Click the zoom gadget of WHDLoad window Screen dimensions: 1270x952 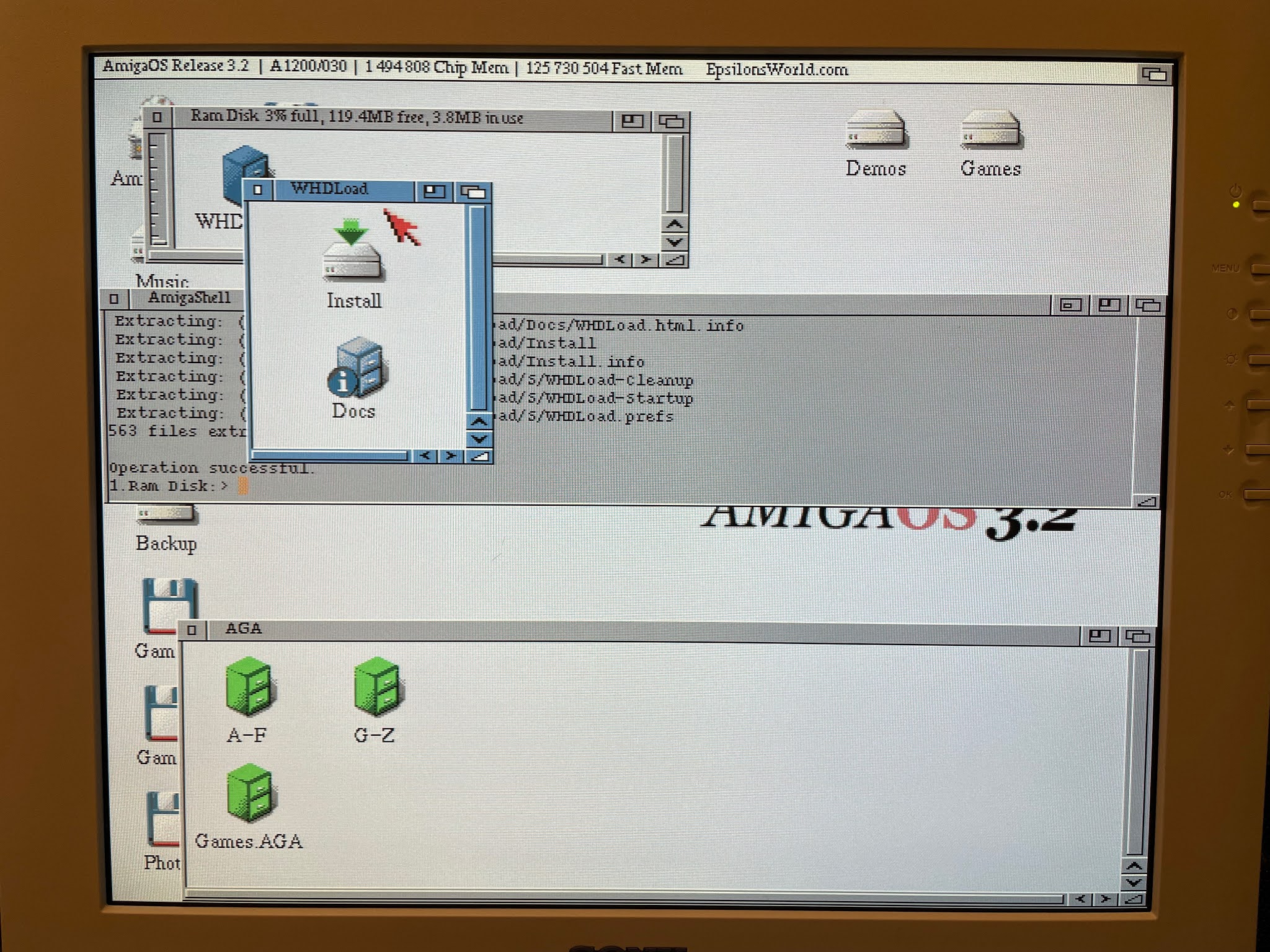point(433,192)
